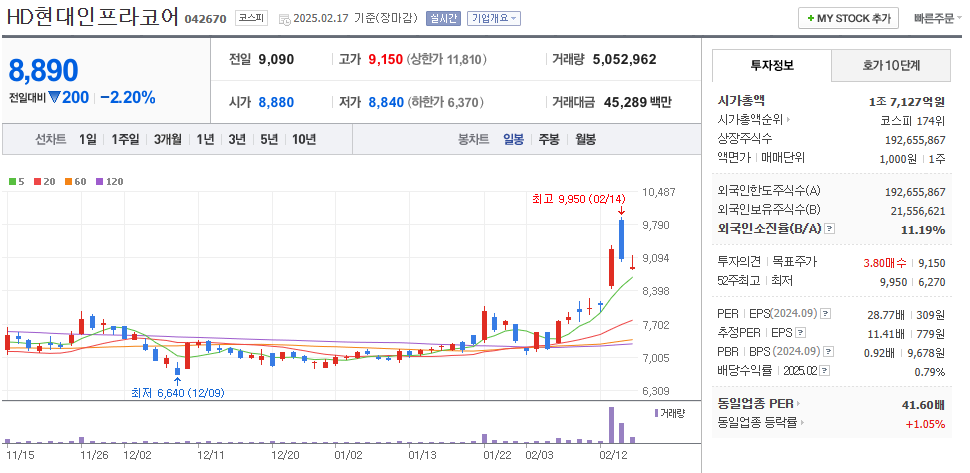Click the MY STOCK 추가 button
The height and width of the screenshot is (473, 970).
848,19
